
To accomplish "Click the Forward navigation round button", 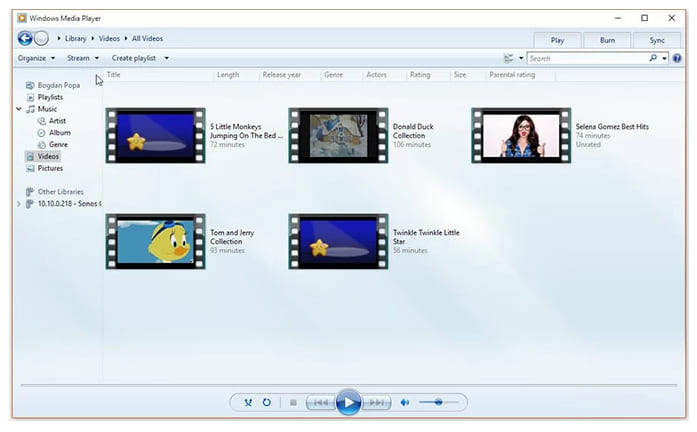I will coord(41,39).
